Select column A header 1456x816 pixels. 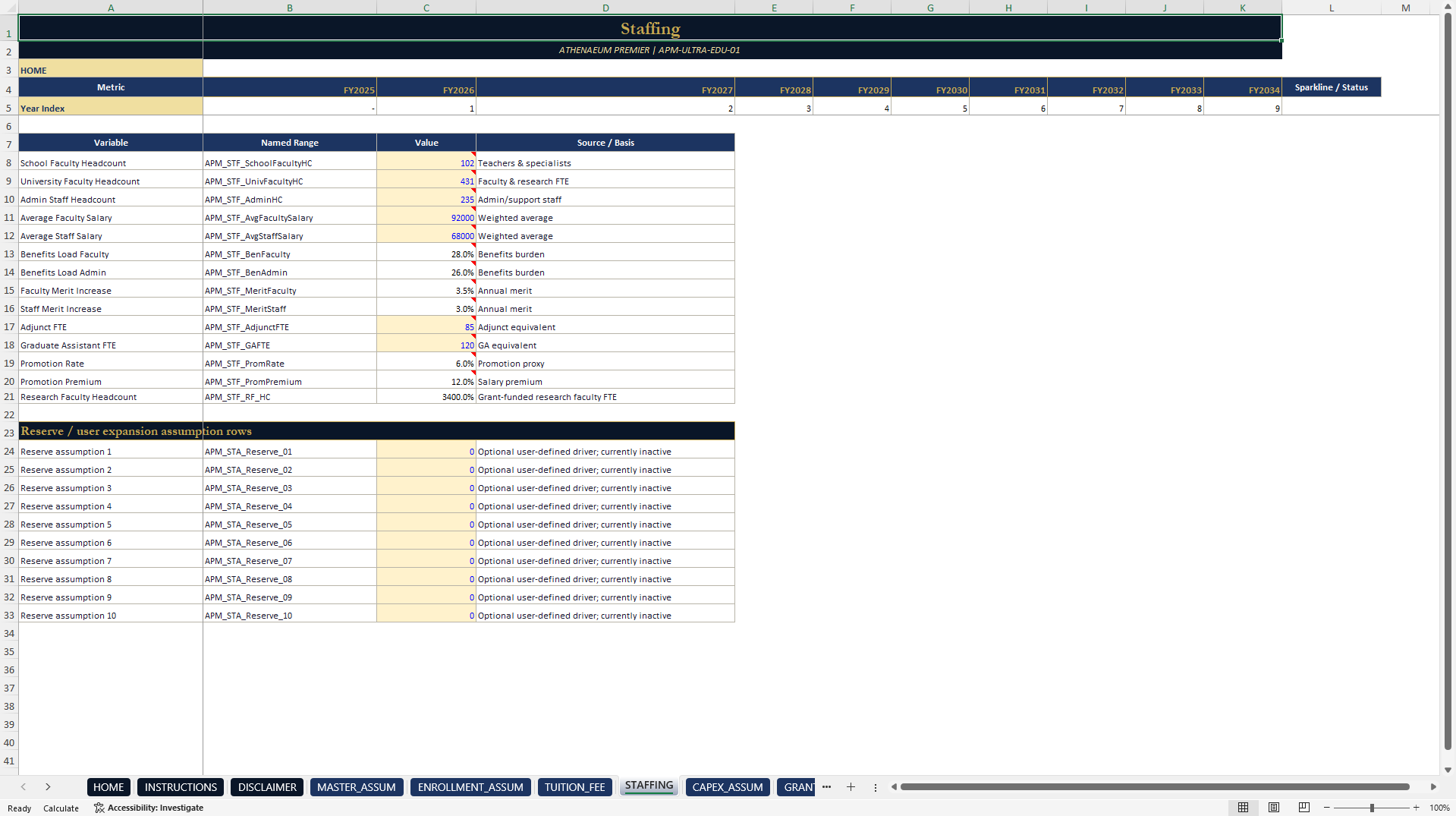(111, 8)
